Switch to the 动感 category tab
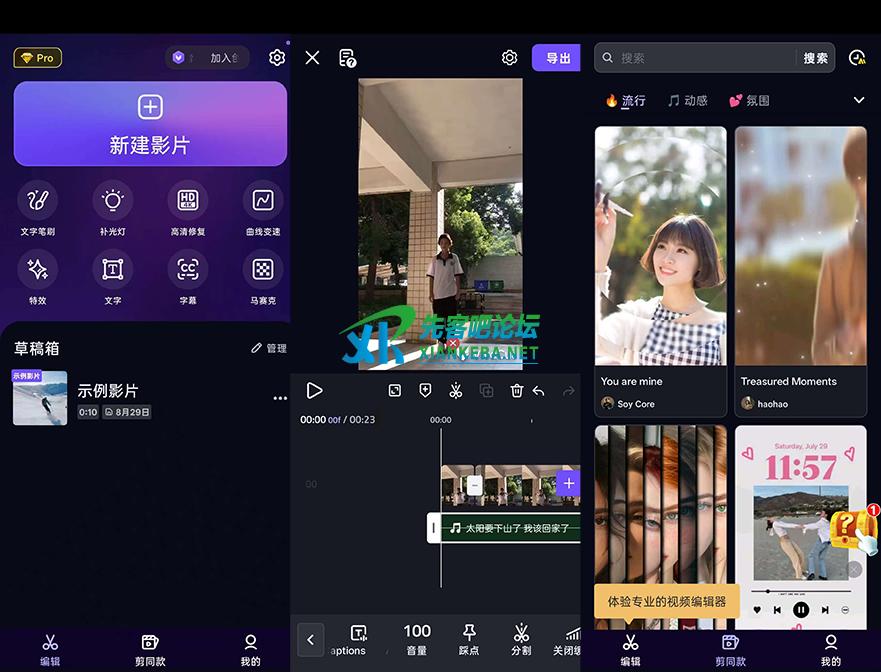Viewport: 881px width, 672px height. [688, 100]
